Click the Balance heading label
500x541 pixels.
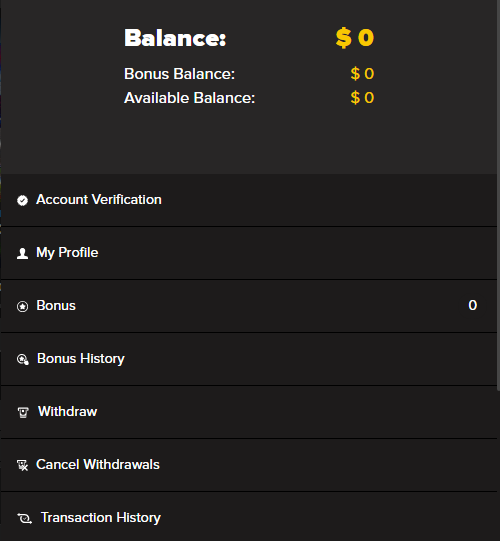pos(175,38)
